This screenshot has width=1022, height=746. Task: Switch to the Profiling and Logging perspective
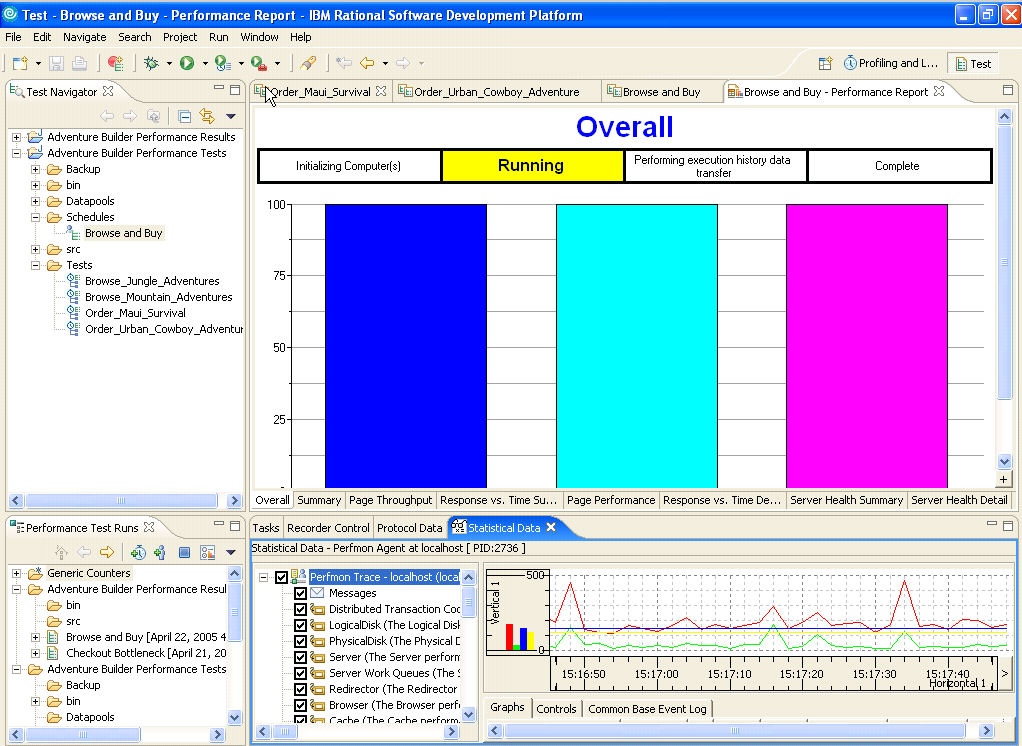pos(890,63)
